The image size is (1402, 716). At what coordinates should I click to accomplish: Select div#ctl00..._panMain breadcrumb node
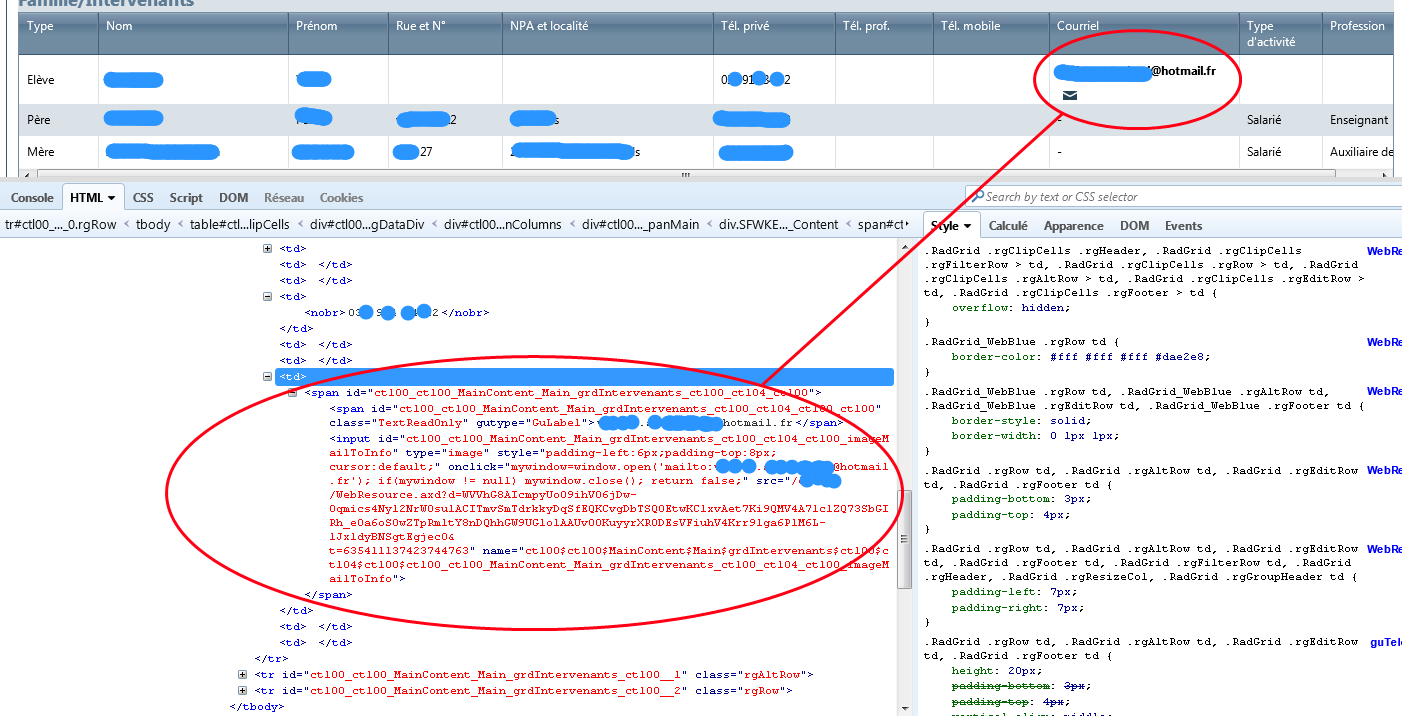(641, 224)
